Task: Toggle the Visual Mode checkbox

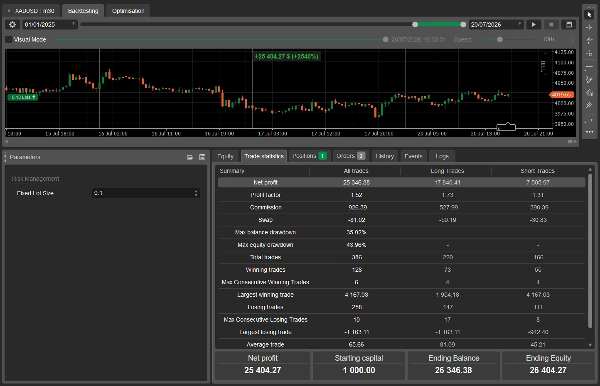Action: [x=9, y=39]
